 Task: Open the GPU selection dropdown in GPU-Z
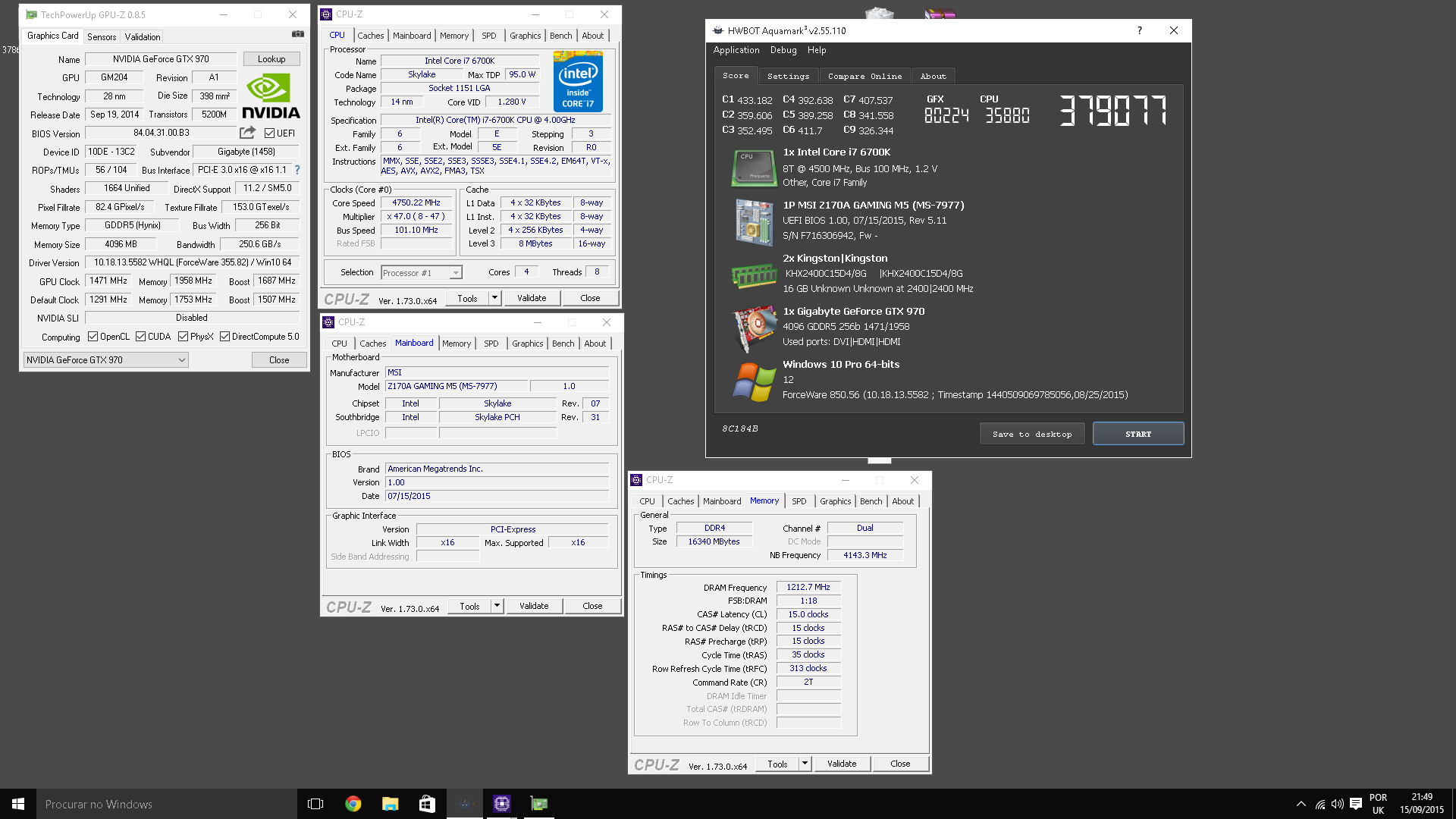click(x=106, y=360)
